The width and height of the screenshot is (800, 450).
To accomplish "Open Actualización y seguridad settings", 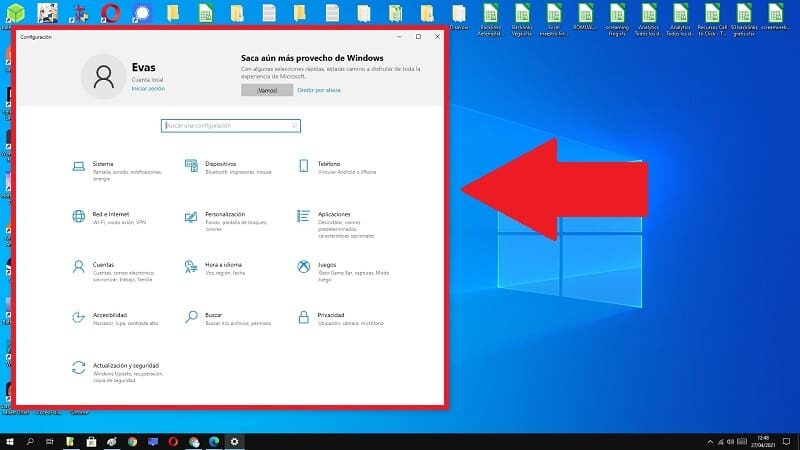I will click(x=117, y=372).
